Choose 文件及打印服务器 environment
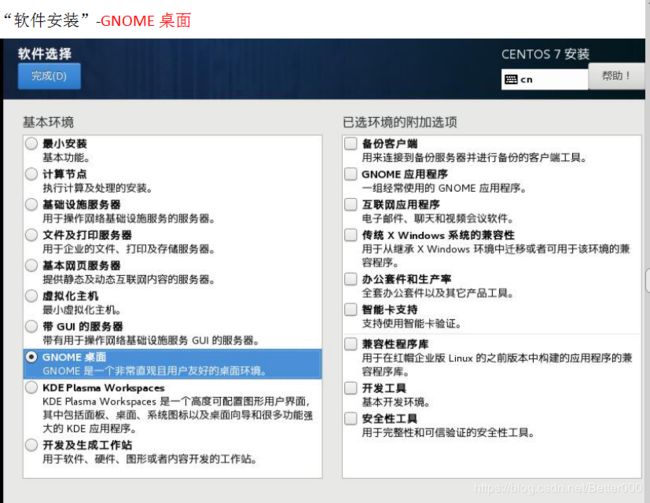This screenshot has width=650, height=503. (32, 235)
